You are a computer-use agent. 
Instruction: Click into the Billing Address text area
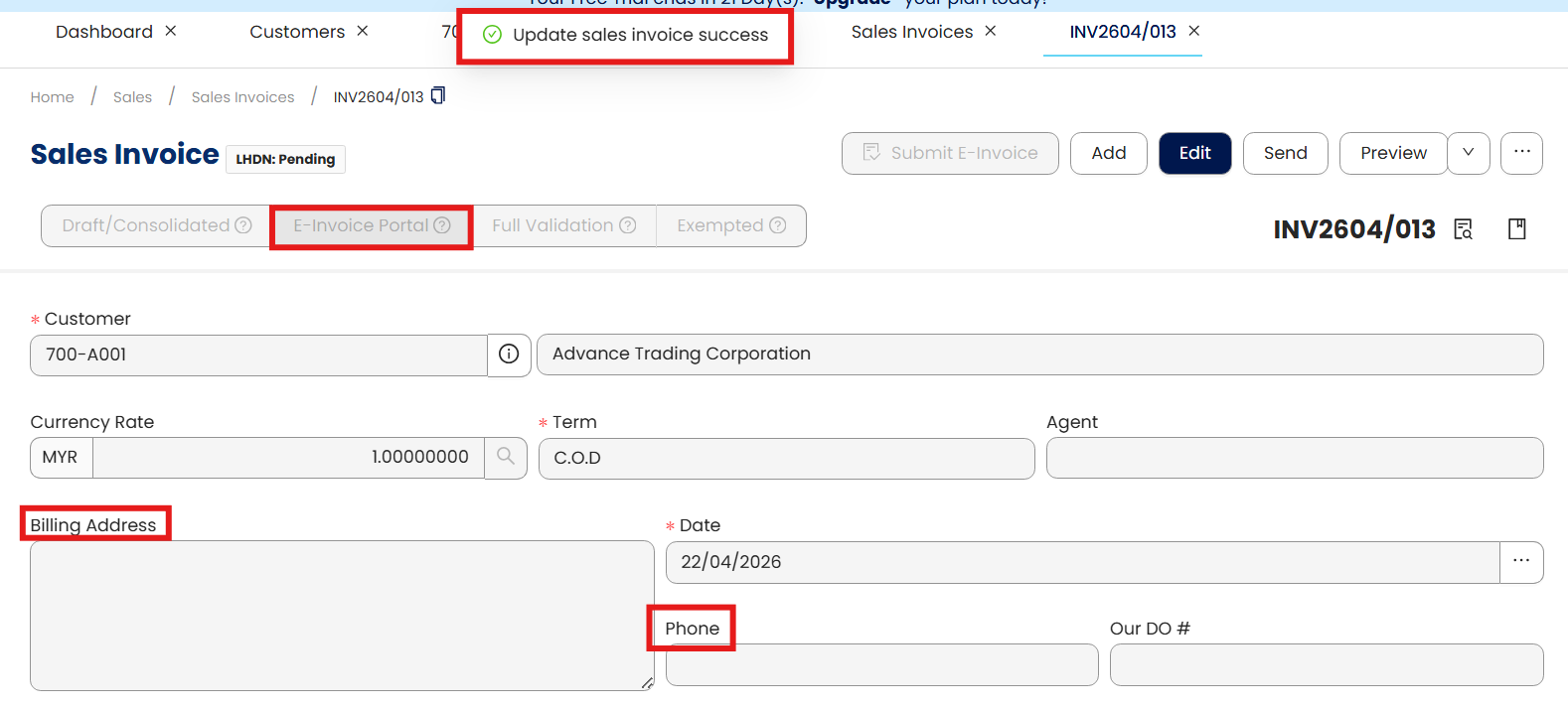[342, 616]
